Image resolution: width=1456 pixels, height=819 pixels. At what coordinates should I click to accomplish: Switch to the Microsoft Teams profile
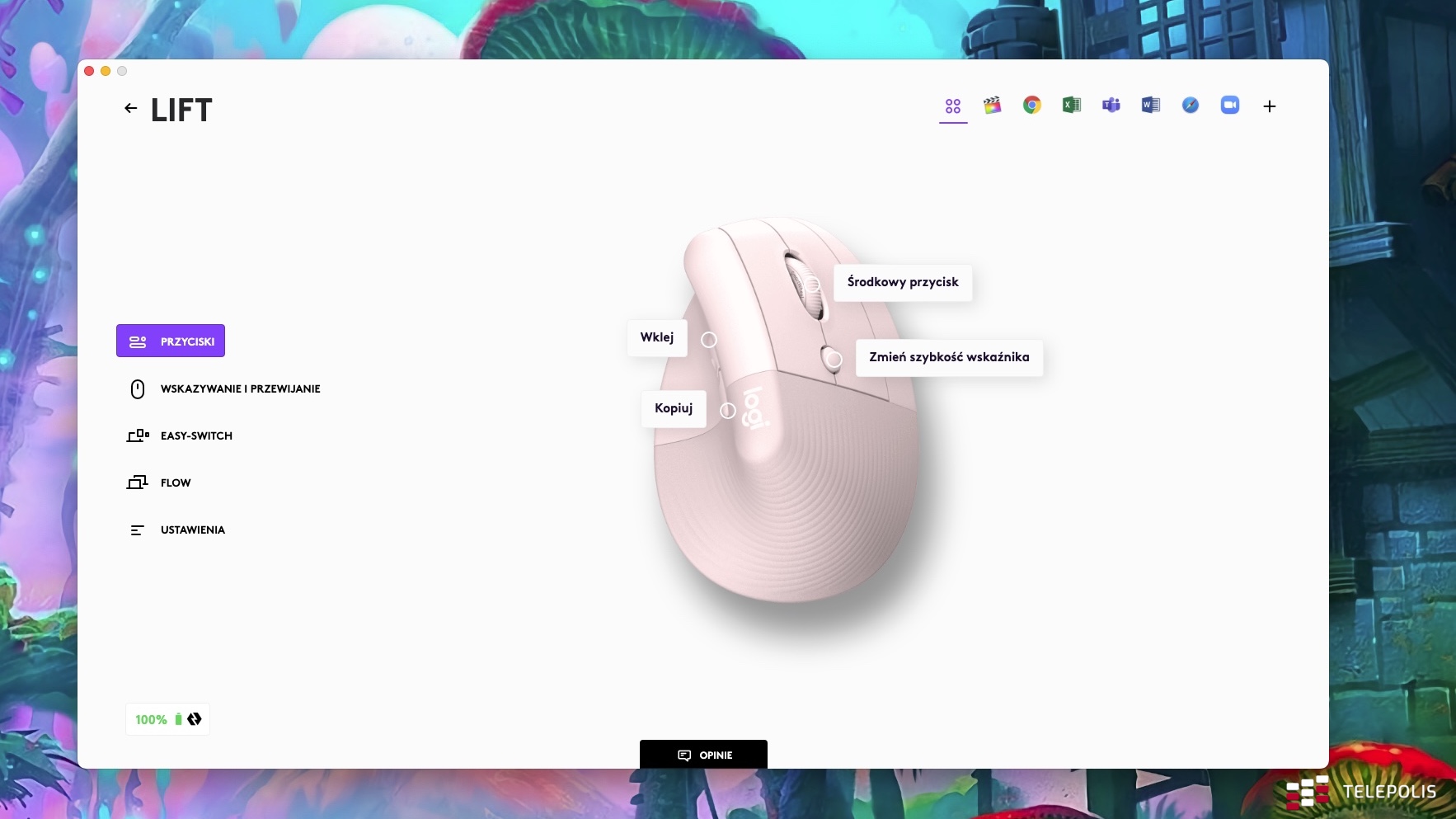point(1111,106)
